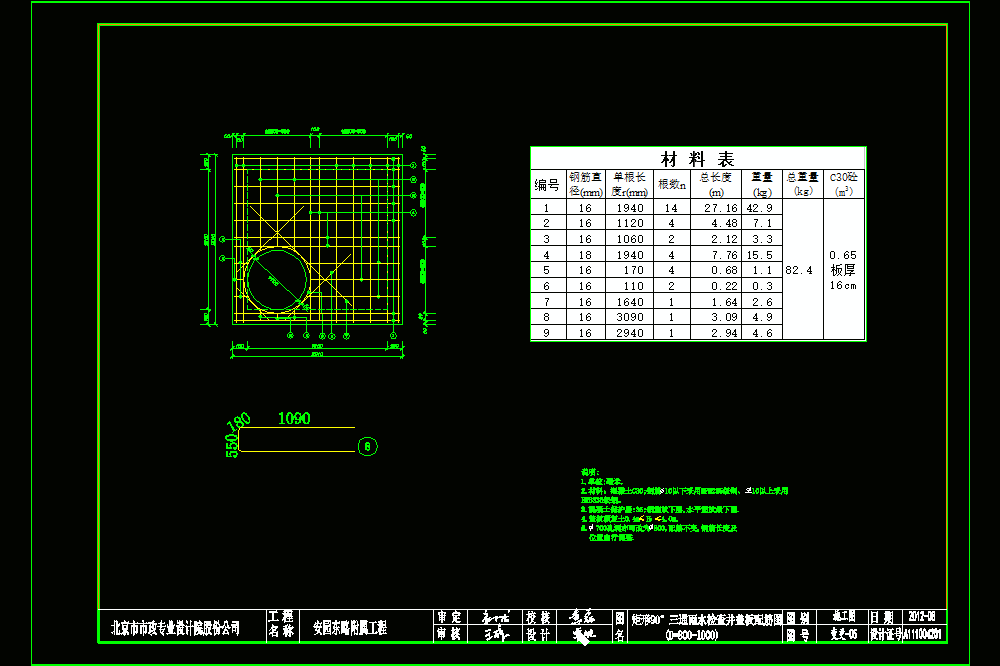Click the 单根长度 column header
This screenshot has height=666, width=1000.
tap(629, 184)
